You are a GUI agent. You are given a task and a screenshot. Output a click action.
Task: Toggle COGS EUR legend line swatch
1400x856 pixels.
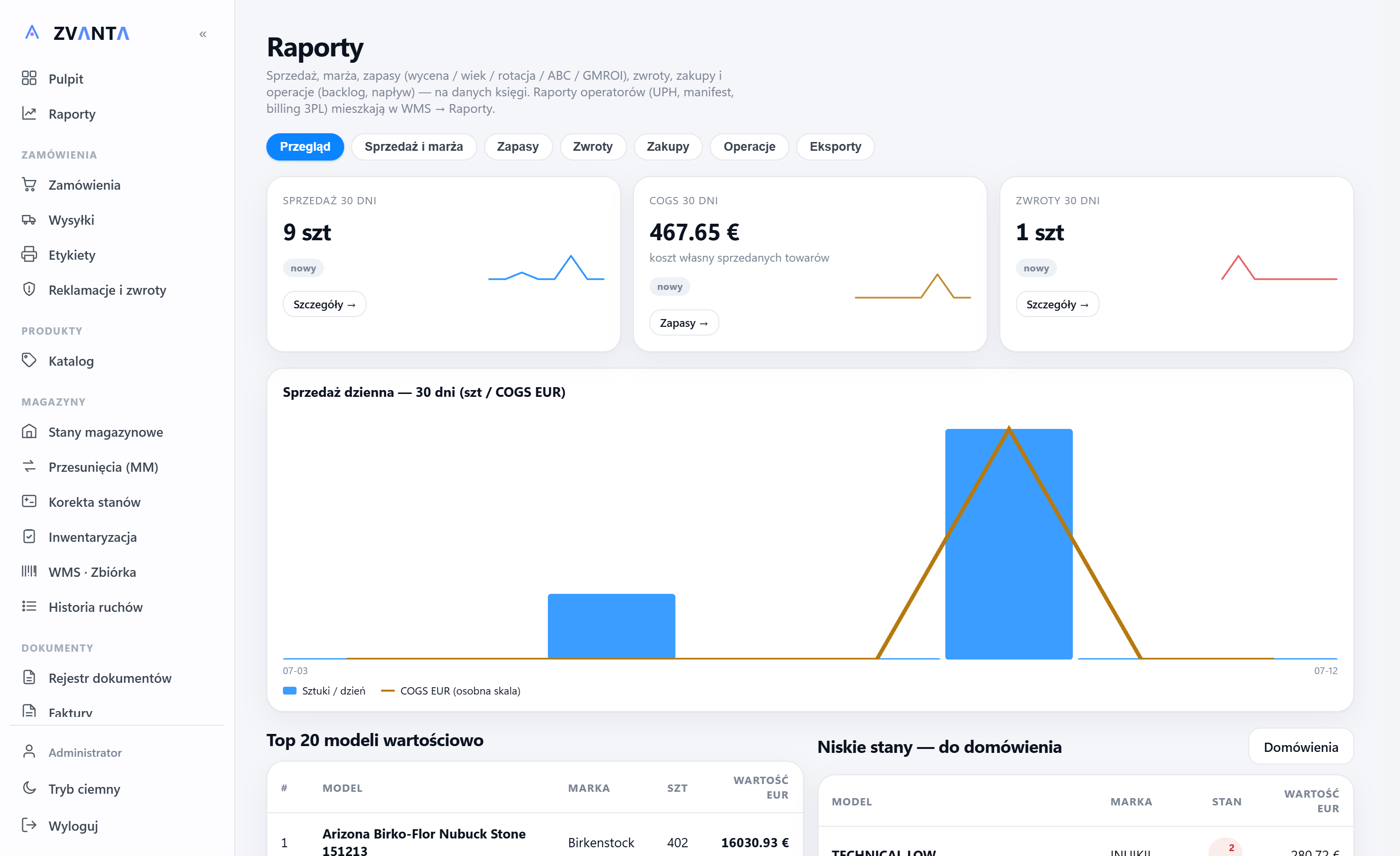(x=387, y=691)
